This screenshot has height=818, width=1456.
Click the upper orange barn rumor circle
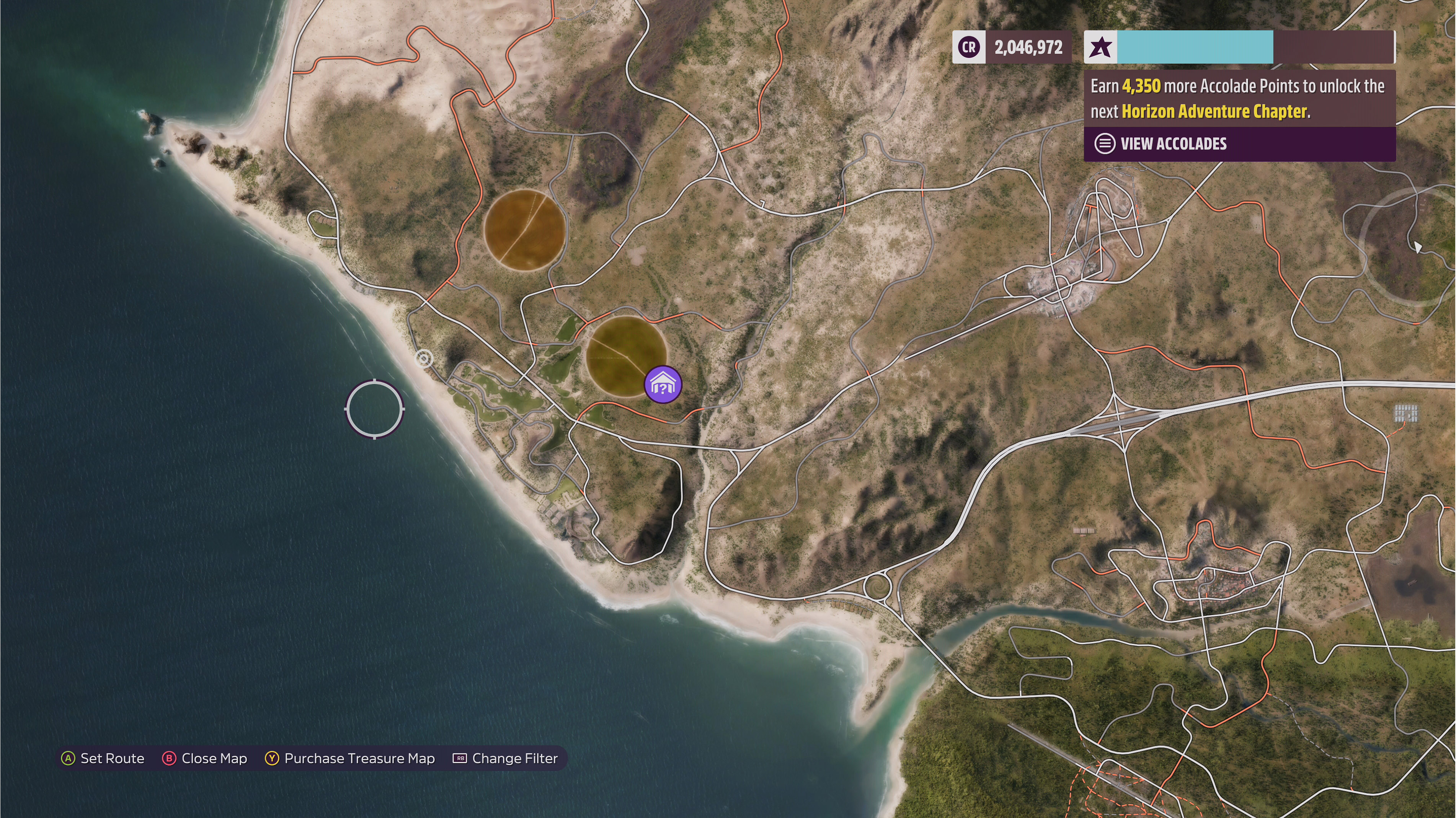[x=524, y=230]
